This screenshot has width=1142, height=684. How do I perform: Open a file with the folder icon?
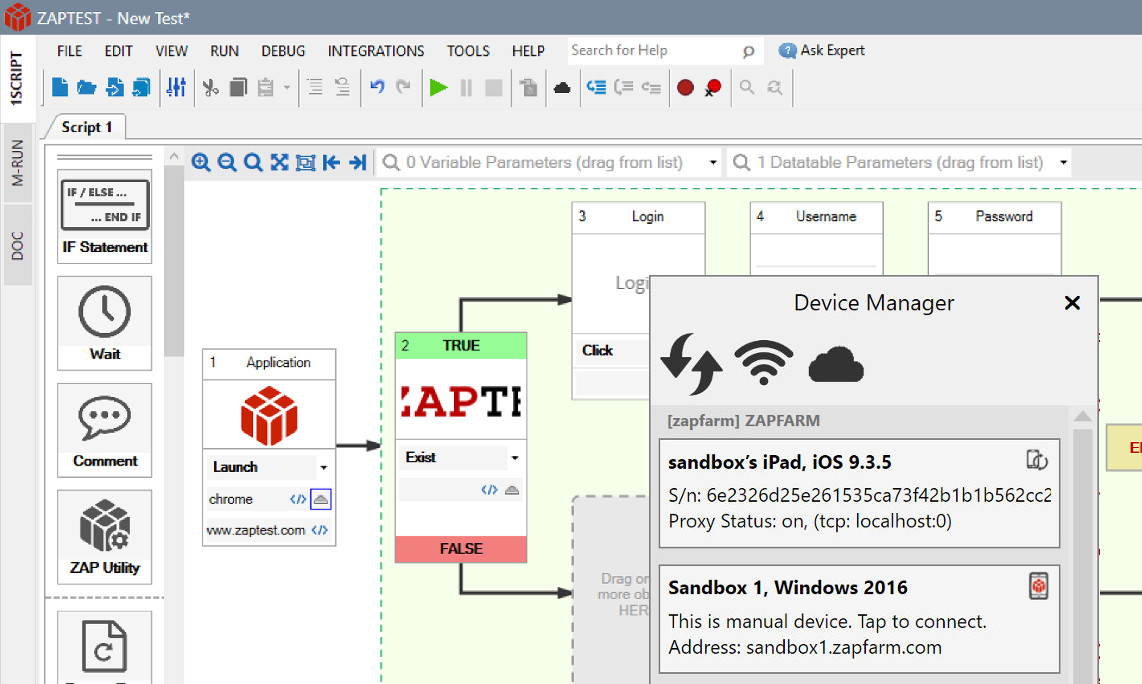click(x=87, y=87)
